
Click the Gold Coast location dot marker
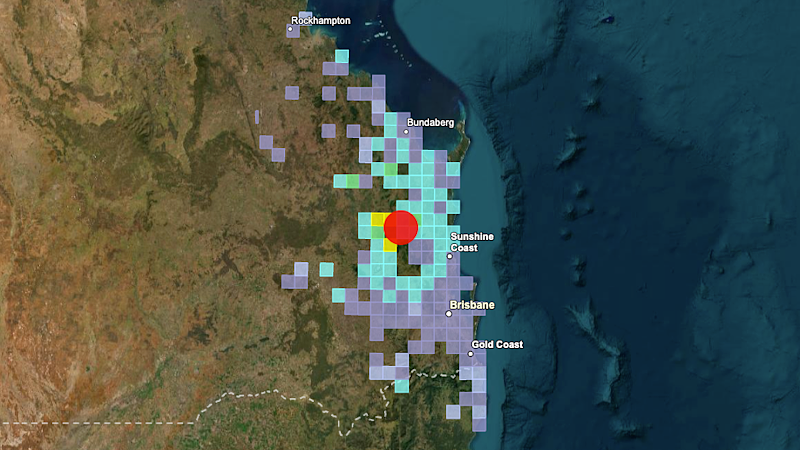[470, 354]
